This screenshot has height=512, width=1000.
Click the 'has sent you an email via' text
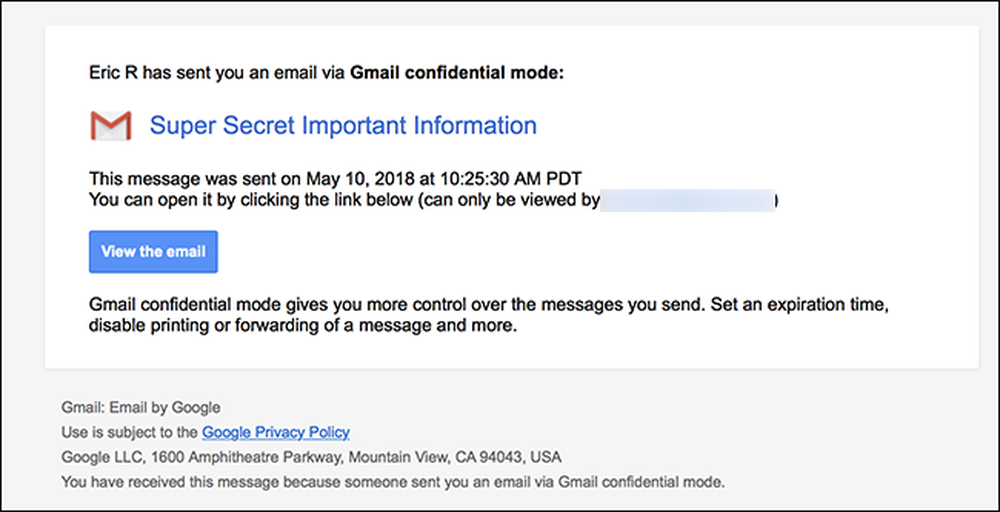244,73
